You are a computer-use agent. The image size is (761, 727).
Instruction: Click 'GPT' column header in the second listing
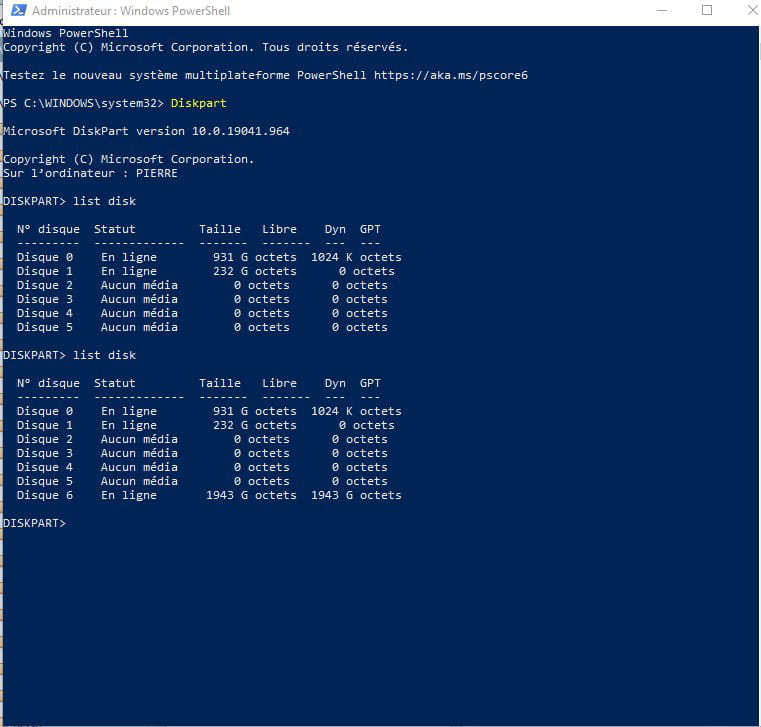pos(369,383)
